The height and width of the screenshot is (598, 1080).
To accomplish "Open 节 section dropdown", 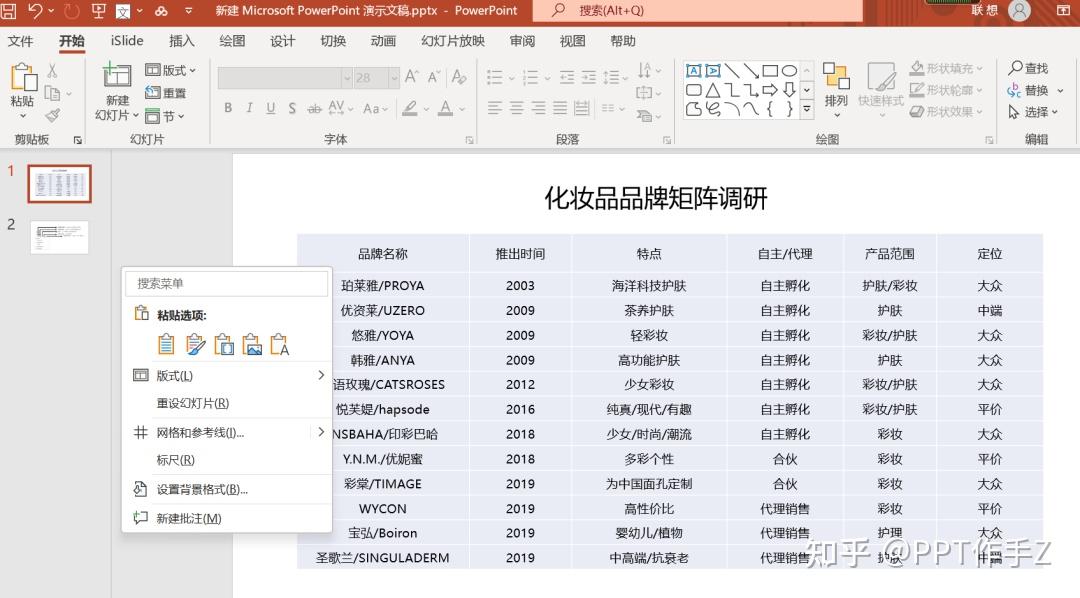I will click(165, 116).
